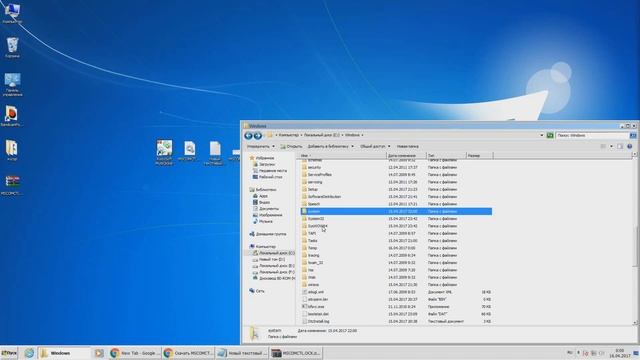Click Новая папка button

pos(407,146)
